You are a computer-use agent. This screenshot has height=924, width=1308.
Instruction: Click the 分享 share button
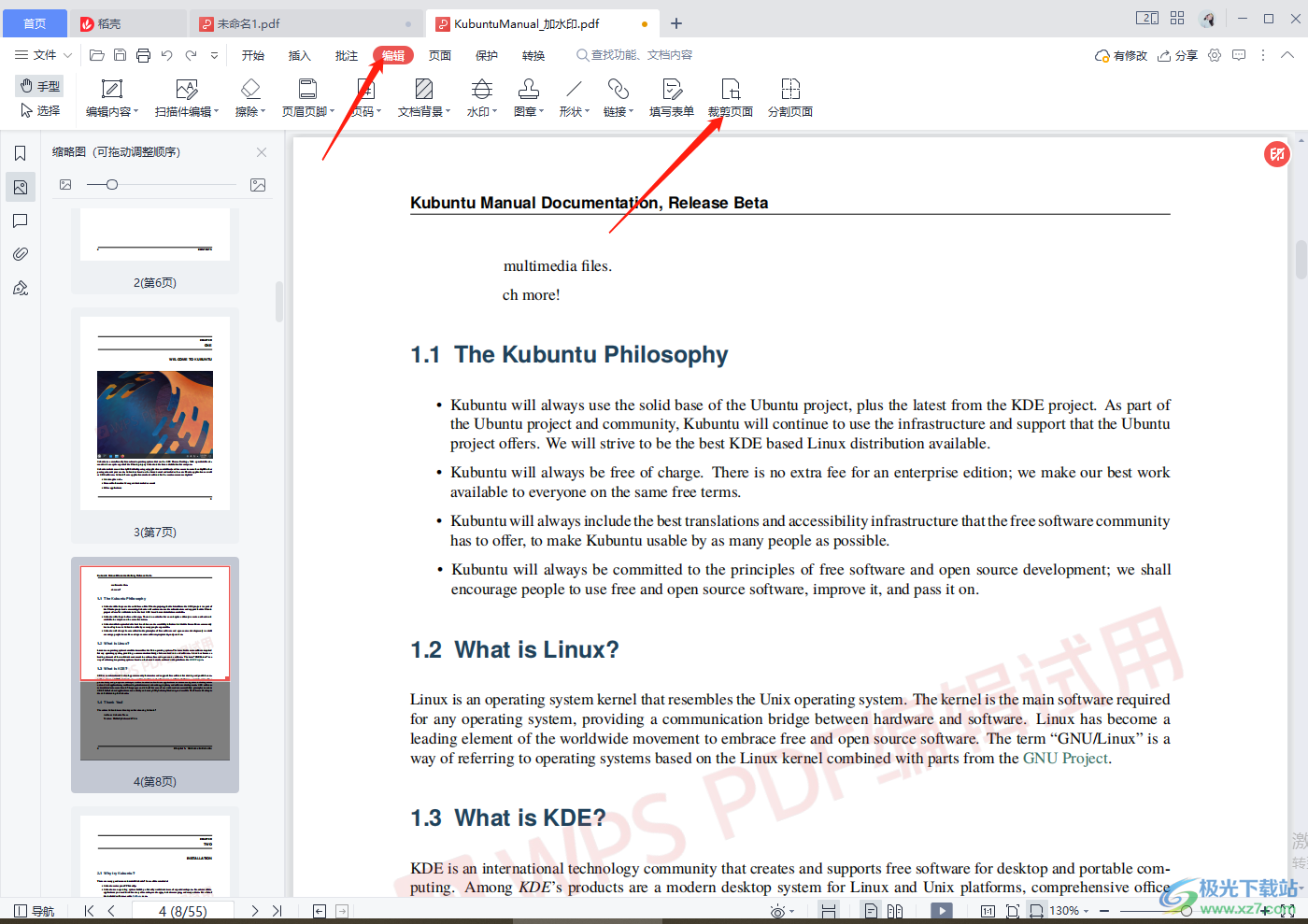click(x=1177, y=55)
